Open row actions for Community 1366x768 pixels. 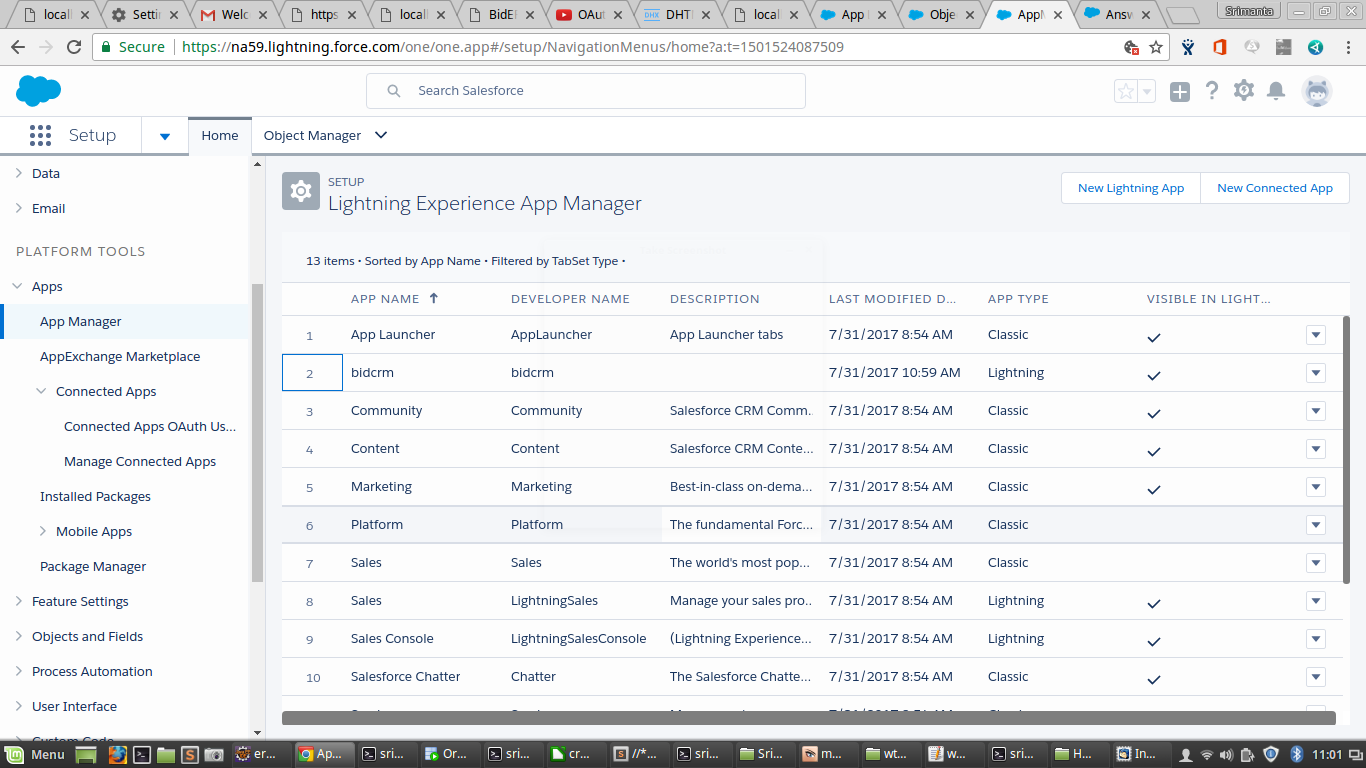(x=1316, y=411)
